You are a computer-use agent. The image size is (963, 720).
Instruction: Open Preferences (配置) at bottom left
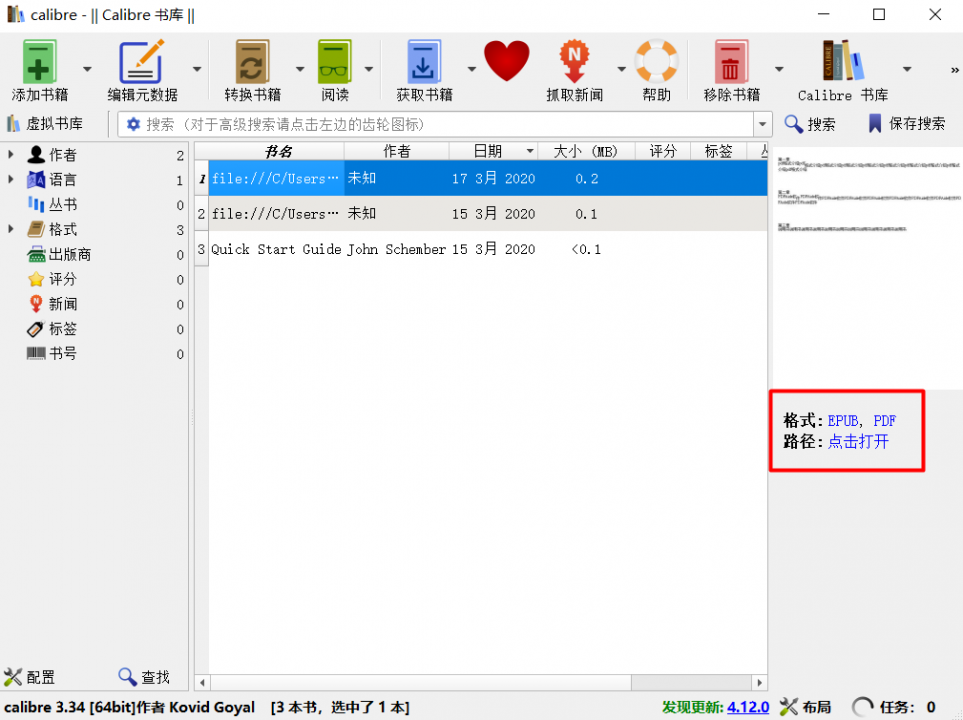[x=29, y=677]
